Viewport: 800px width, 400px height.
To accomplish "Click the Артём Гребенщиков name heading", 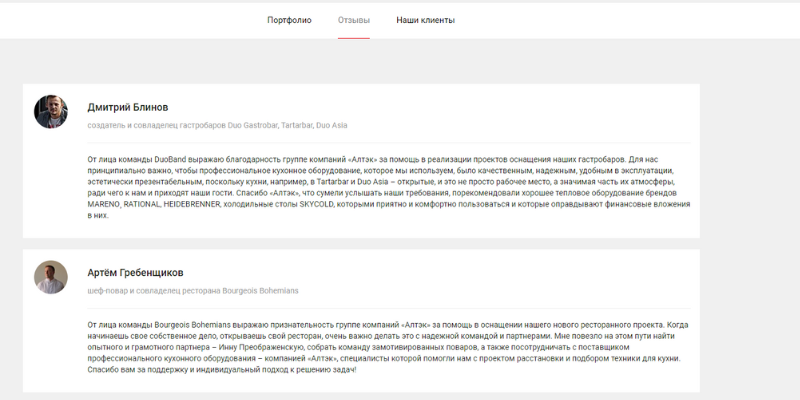I will pyautogui.click(x=136, y=272).
